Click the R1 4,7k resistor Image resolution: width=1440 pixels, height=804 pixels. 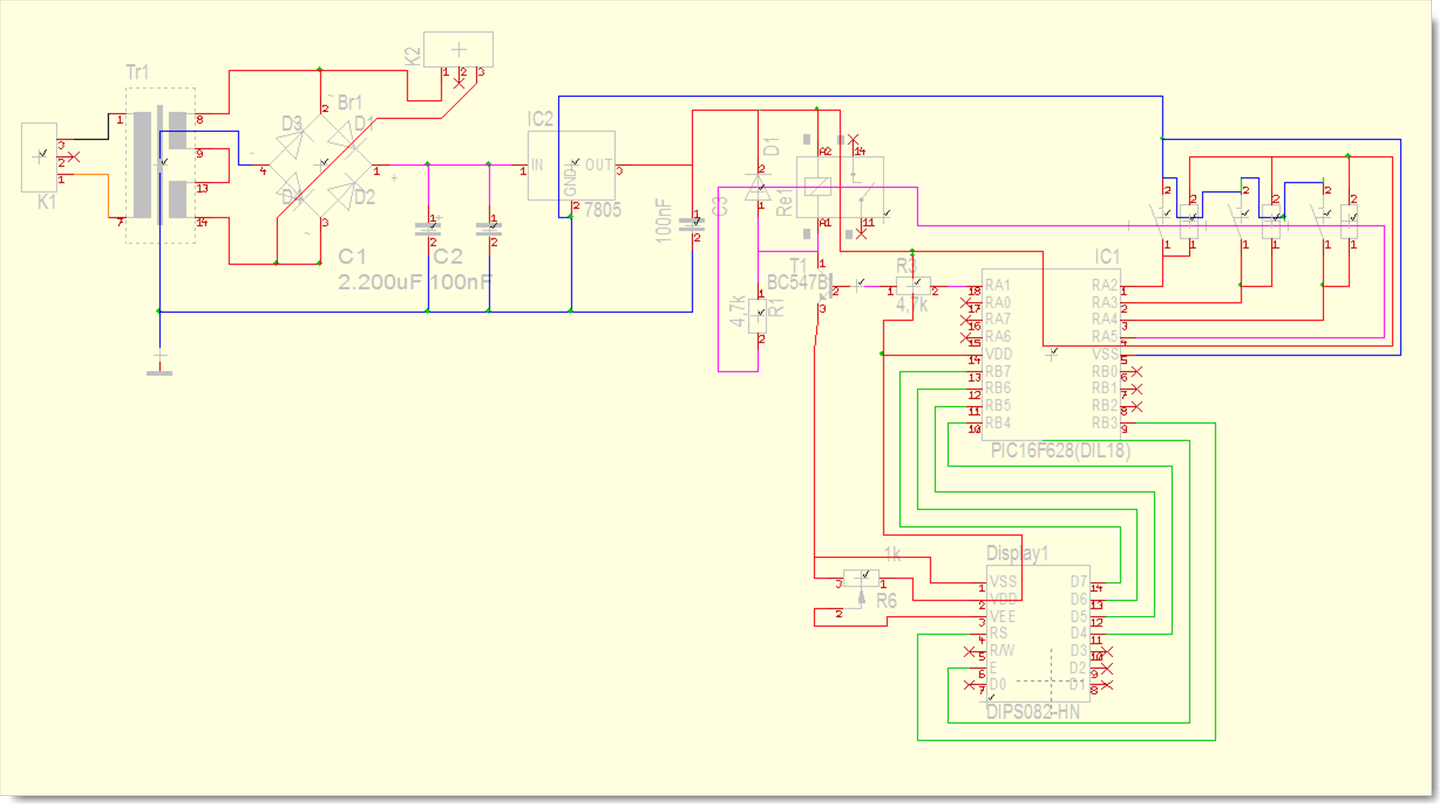click(758, 317)
